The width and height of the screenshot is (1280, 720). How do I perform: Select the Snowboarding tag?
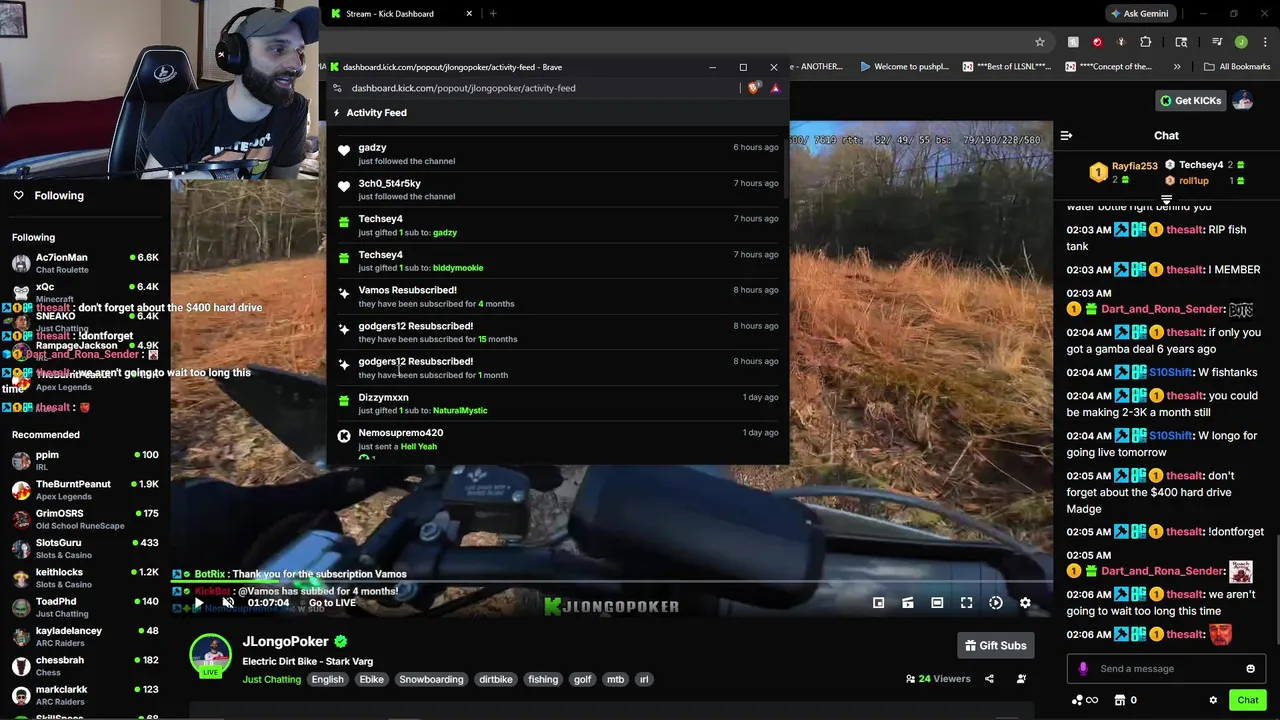click(431, 679)
